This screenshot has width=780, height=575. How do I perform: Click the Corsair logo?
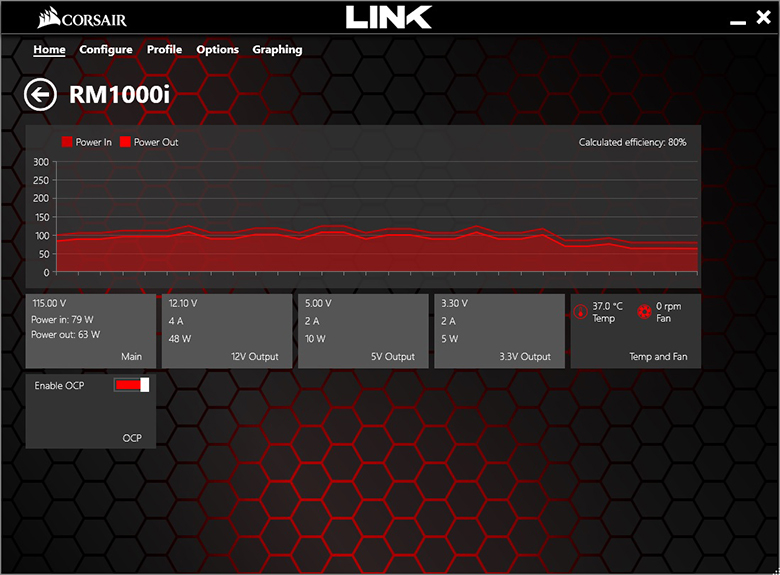point(82,18)
